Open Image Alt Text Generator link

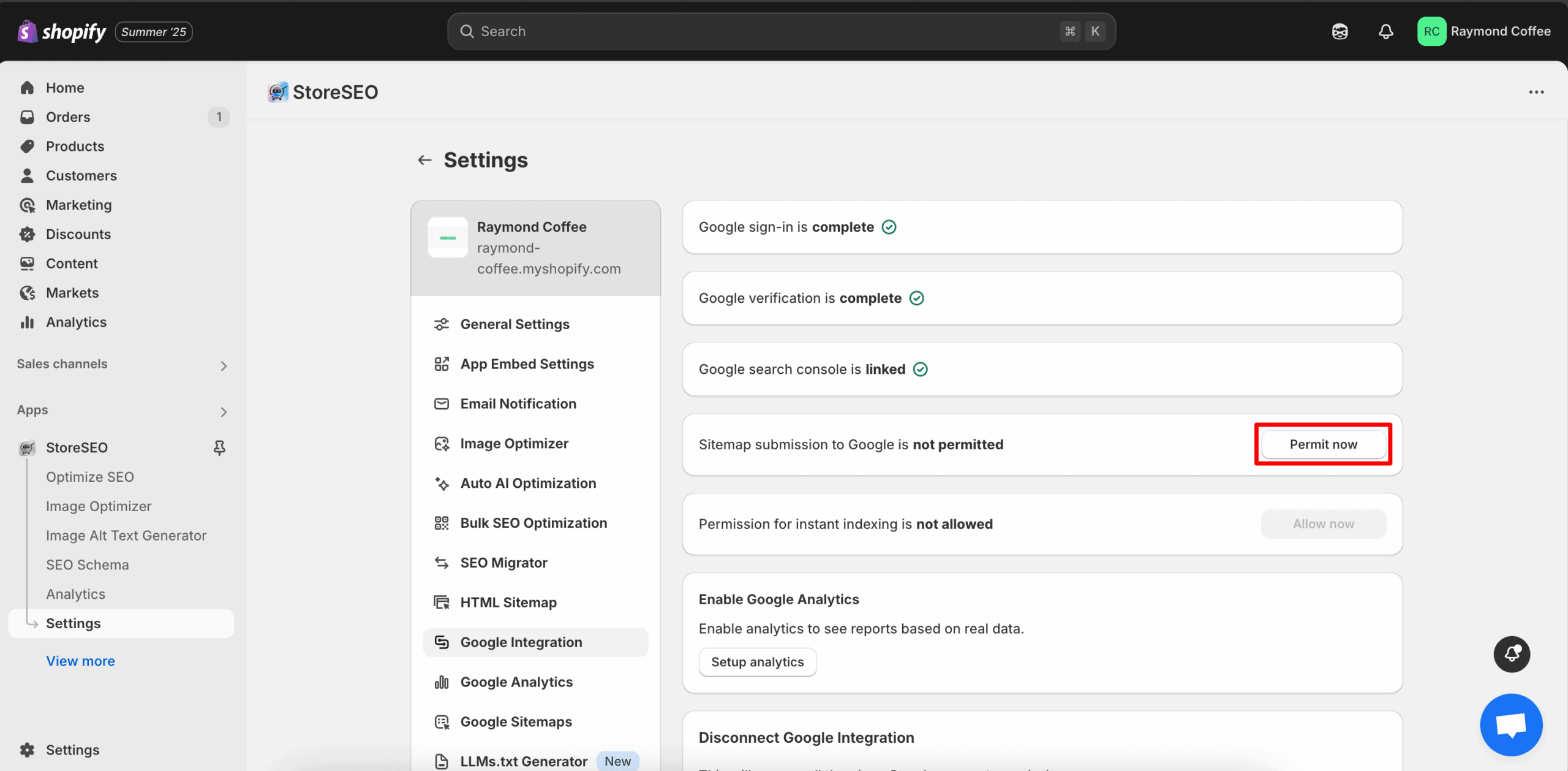click(x=126, y=536)
